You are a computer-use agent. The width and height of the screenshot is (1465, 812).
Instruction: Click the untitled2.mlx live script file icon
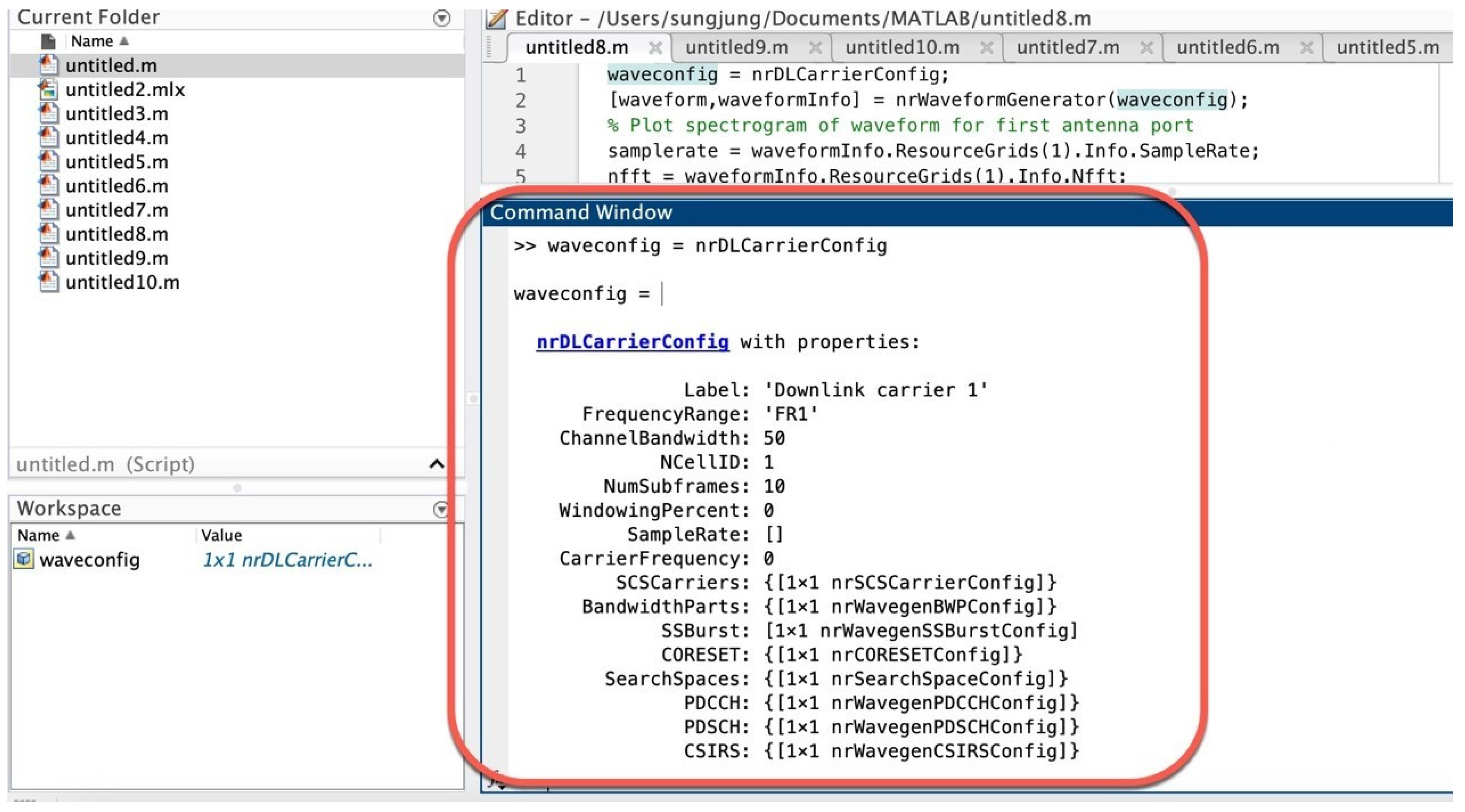pyautogui.click(x=48, y=90)
